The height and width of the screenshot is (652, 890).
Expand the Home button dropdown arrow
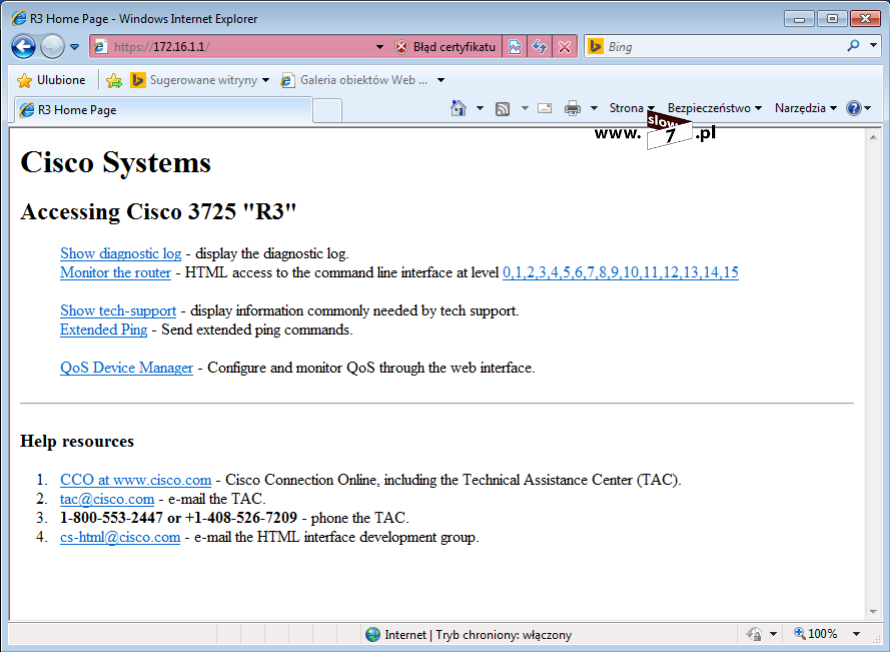[x=480, y=108]
